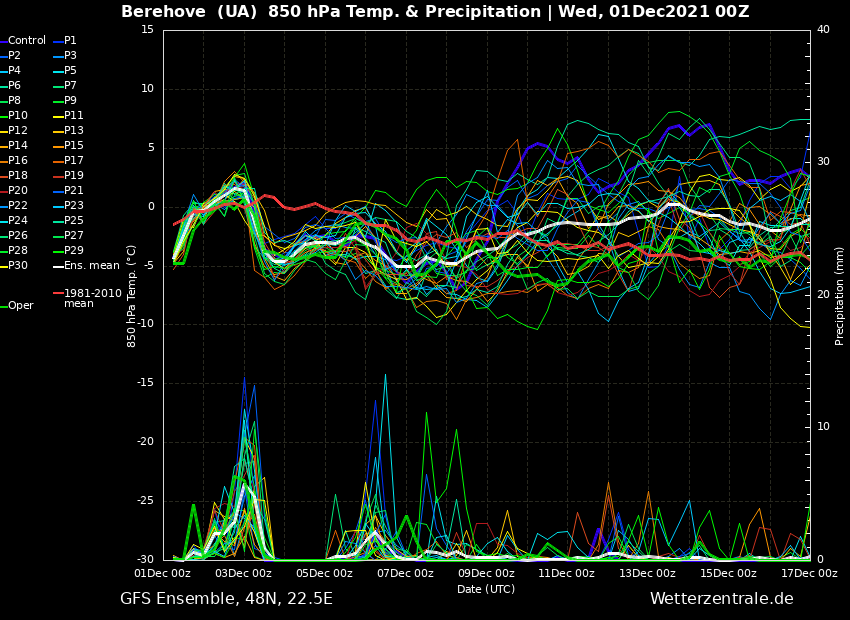Select the 17Dec 00z date label
850x620 pixels.
pos(808,574)
